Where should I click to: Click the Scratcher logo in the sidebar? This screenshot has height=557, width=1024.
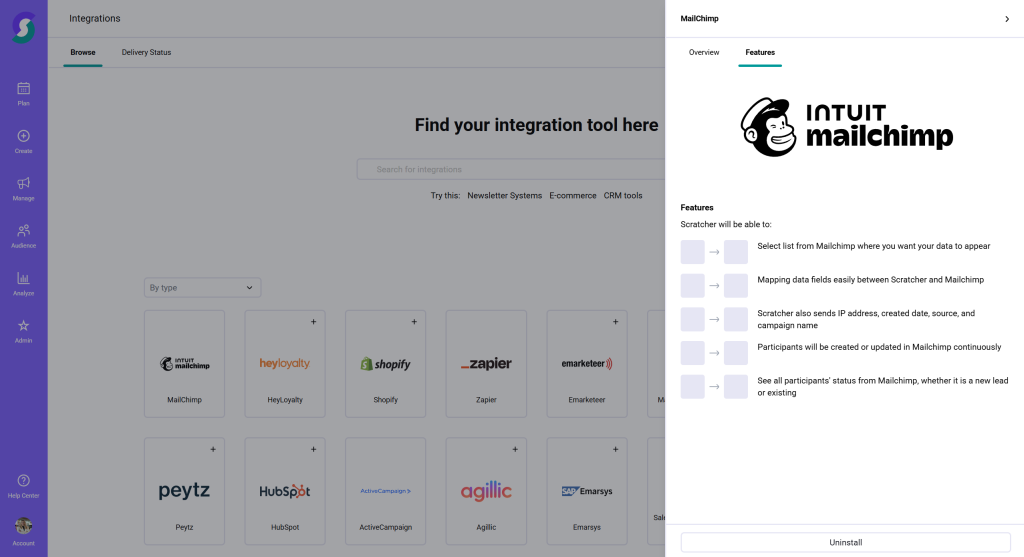23,26
